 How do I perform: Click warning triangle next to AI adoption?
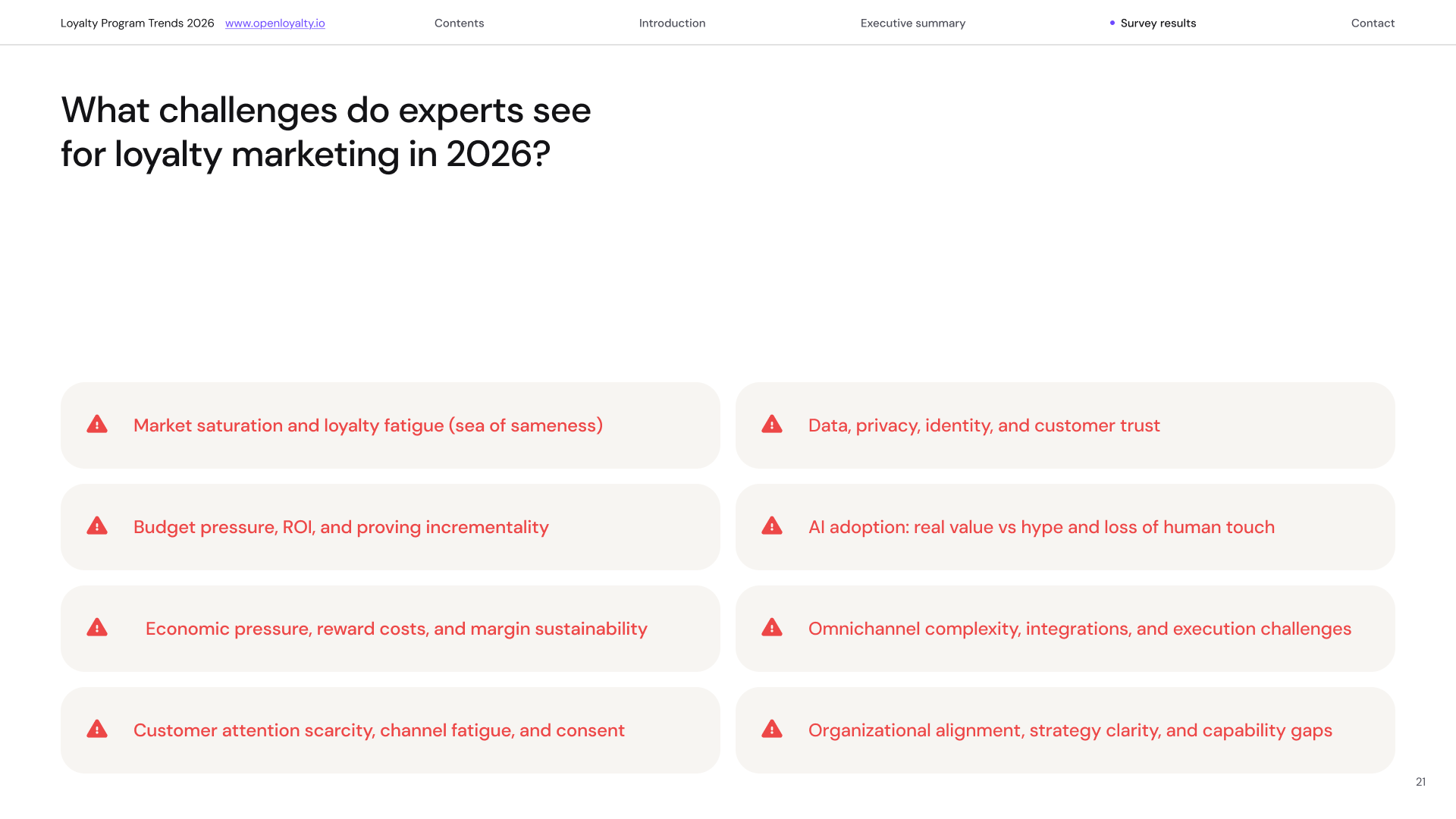point(772,526)
